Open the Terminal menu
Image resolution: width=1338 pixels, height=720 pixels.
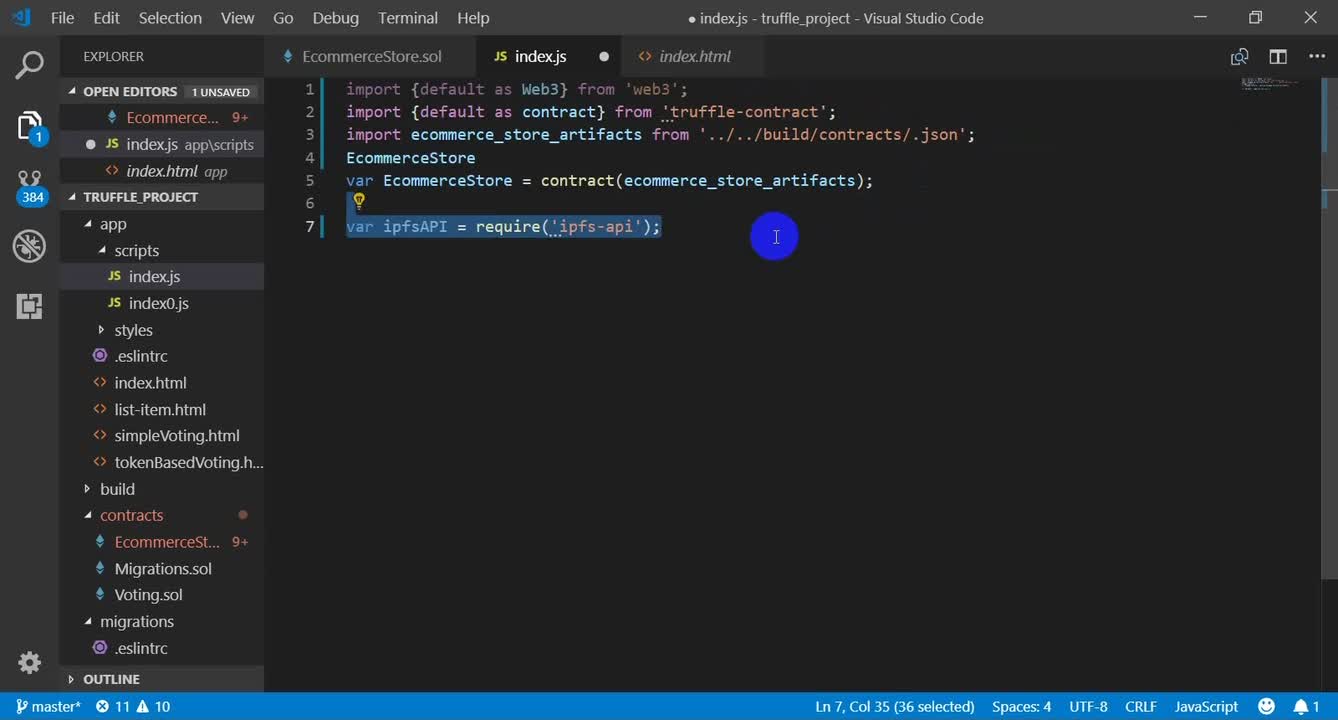tap(408, 18)
